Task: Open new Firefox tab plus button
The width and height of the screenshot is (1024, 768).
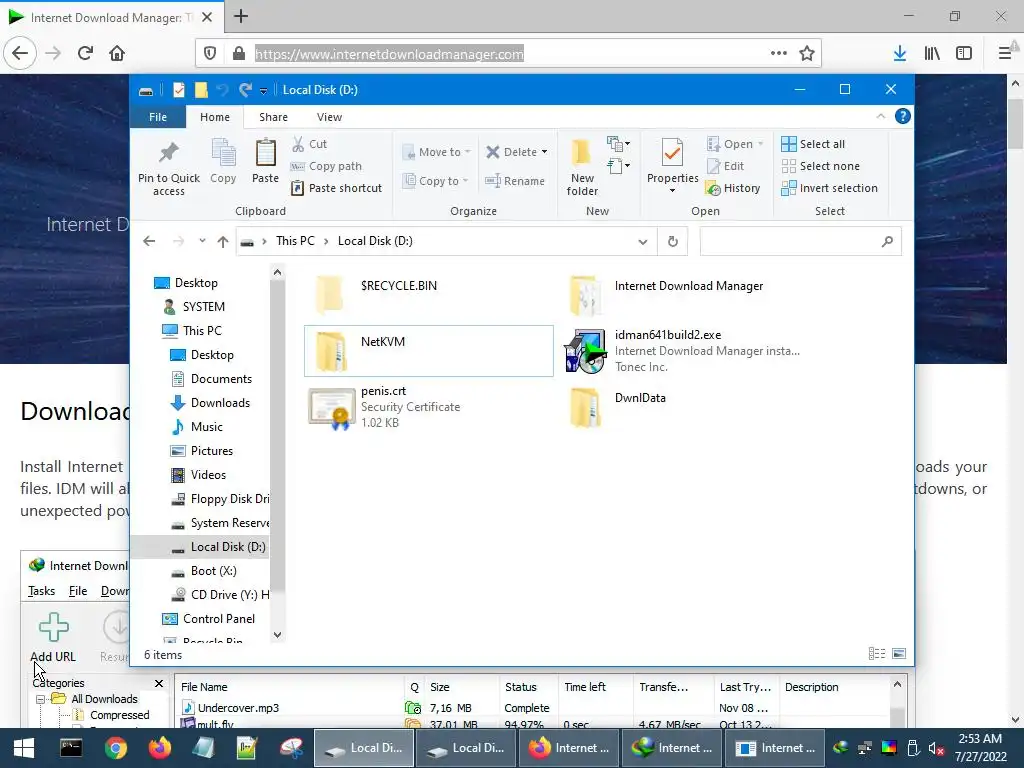Action: (241, 16)
